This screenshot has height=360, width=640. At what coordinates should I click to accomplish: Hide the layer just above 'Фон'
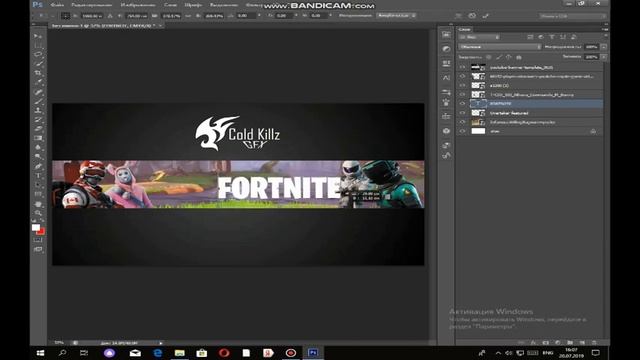(x=462, y=122)
